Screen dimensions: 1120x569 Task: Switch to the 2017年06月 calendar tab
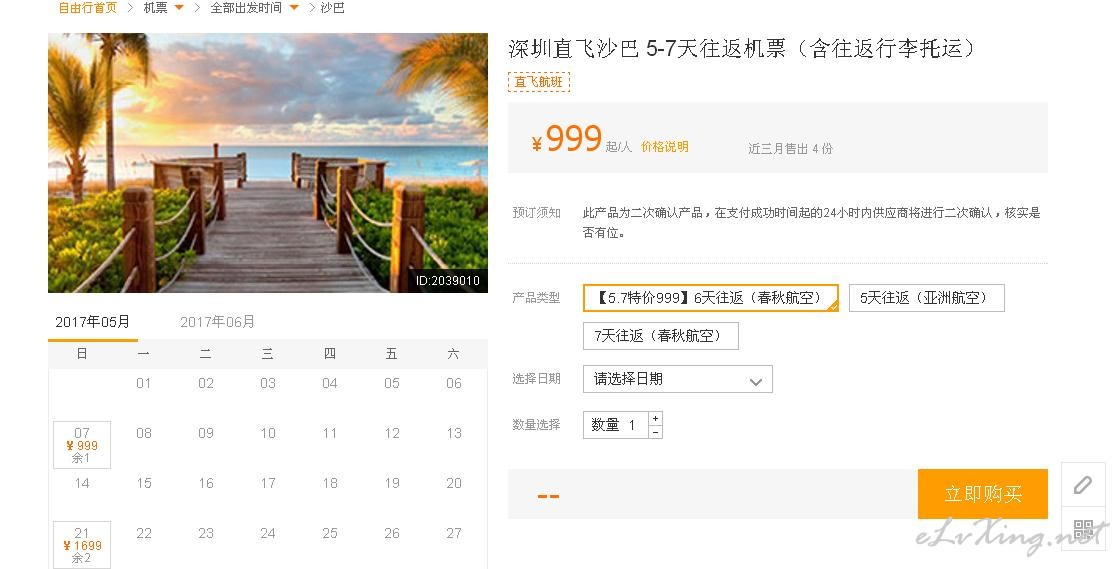point(217,322)
